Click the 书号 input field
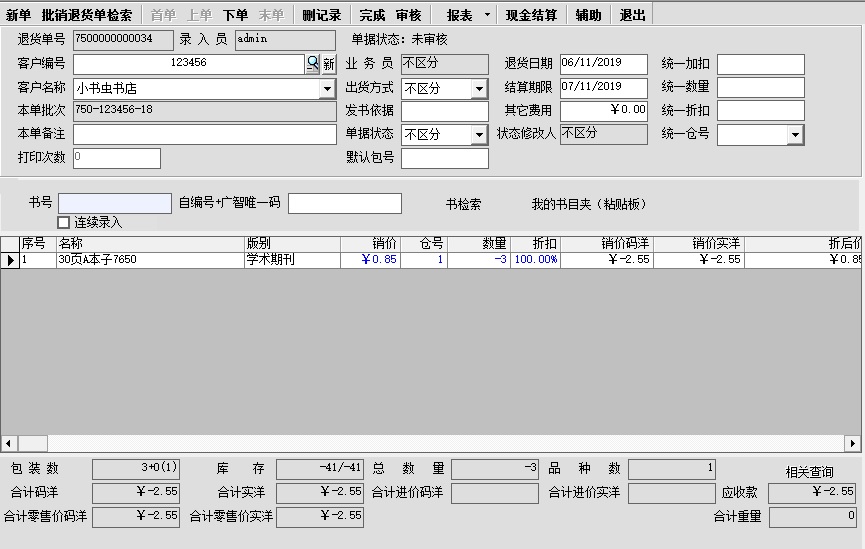The image size is (865, 549). click(115, 203)
